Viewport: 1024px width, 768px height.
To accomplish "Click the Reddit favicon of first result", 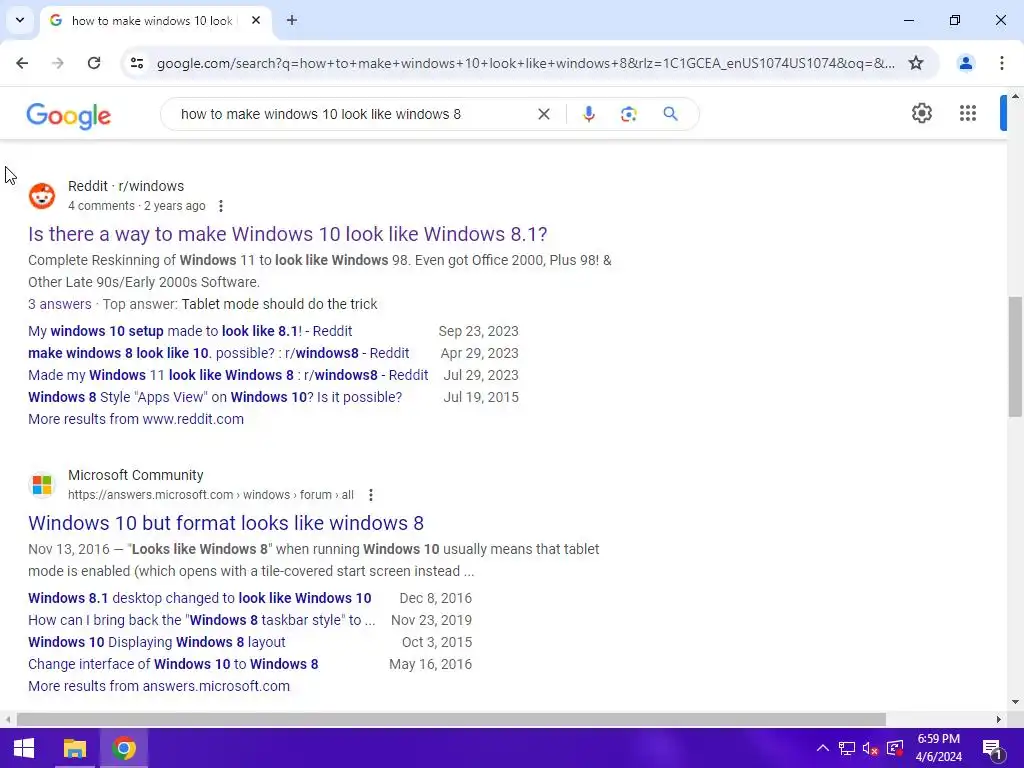I will [x=42, y=196].
